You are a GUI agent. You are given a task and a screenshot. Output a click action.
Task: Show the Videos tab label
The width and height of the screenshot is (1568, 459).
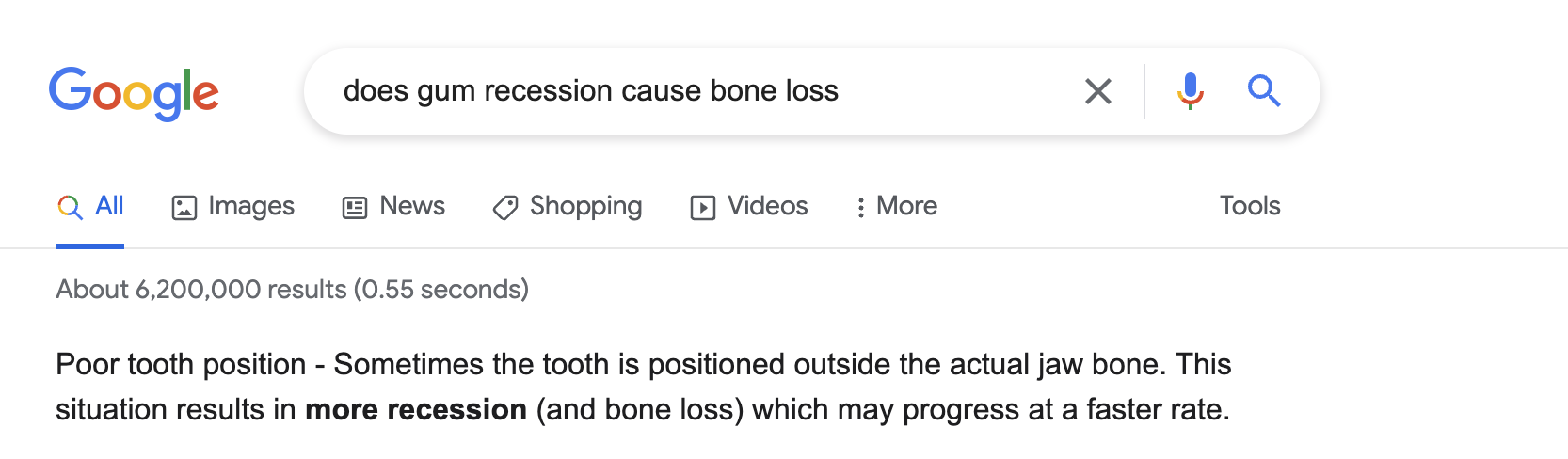point(767,206)
